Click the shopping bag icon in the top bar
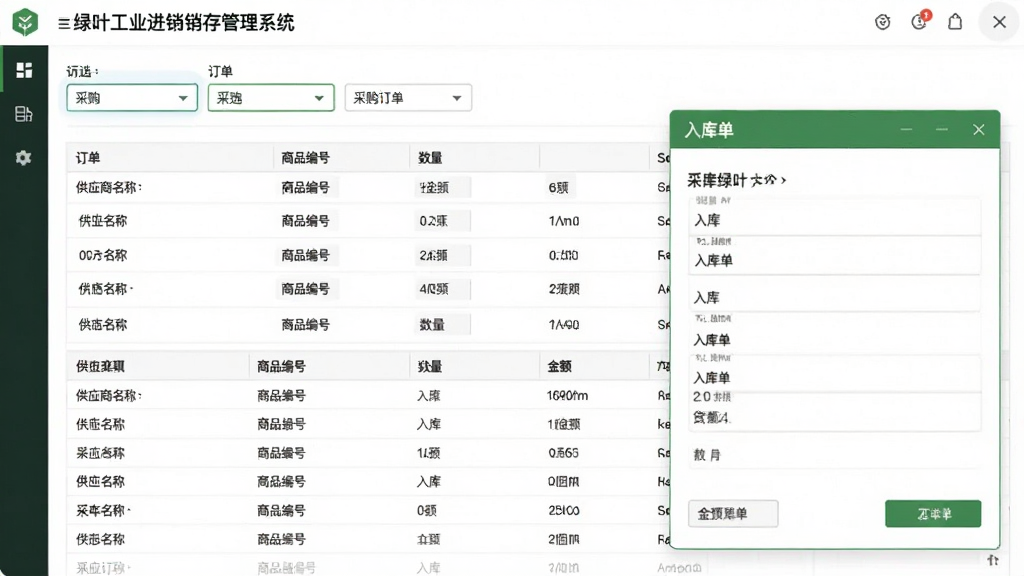1024x576 pixels. (955, 22)
